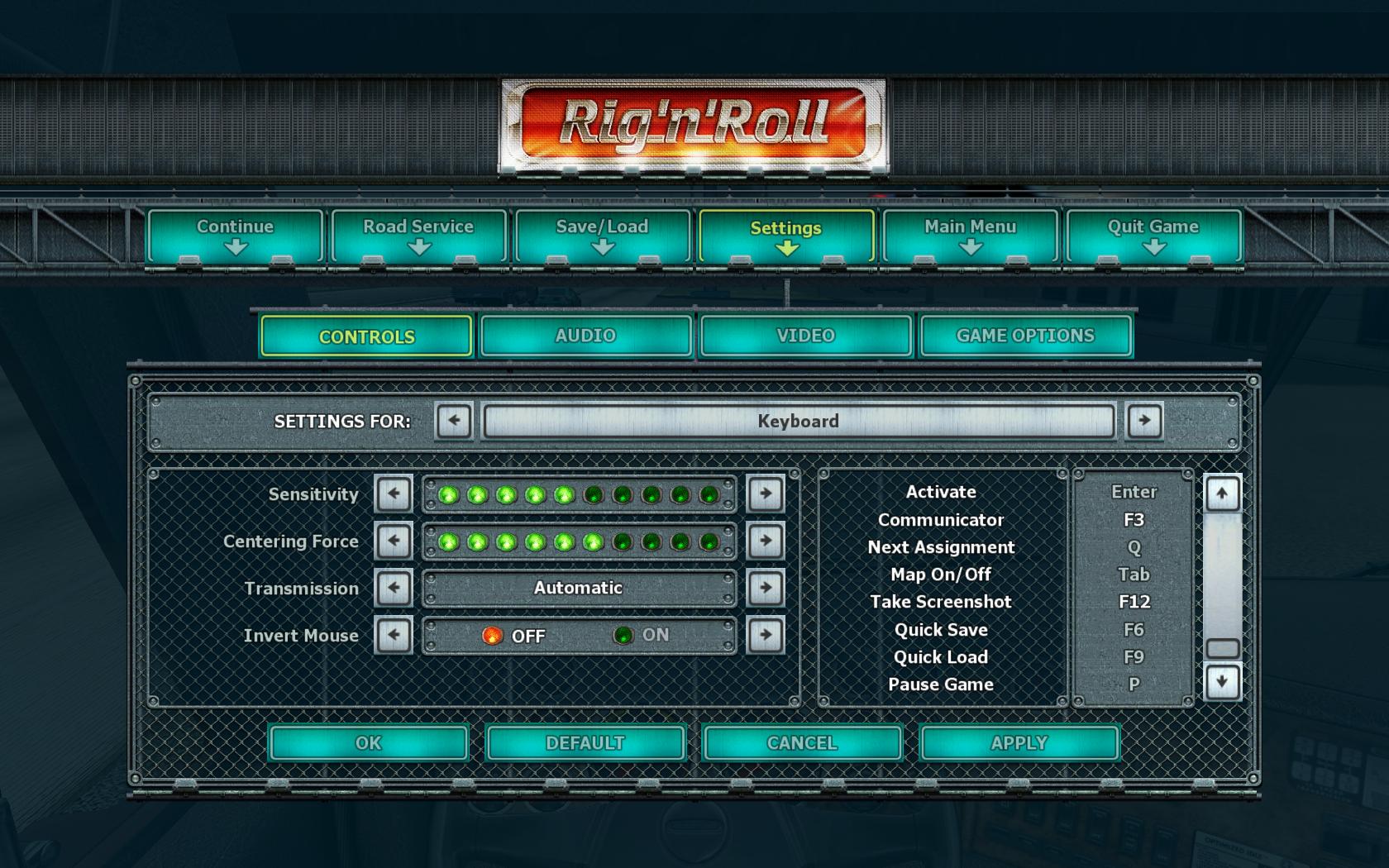Click the P key binding
Screen dimensions: 1389x868
coord(1134,684)
